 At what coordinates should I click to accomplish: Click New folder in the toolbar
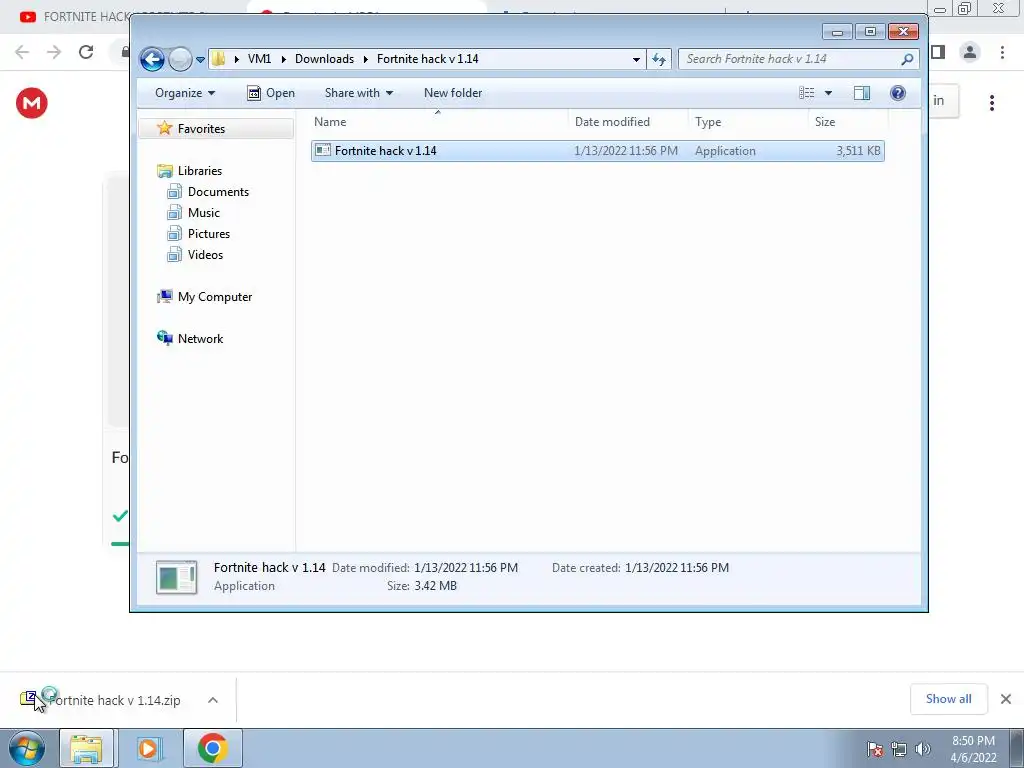click(x=453, y=93)
